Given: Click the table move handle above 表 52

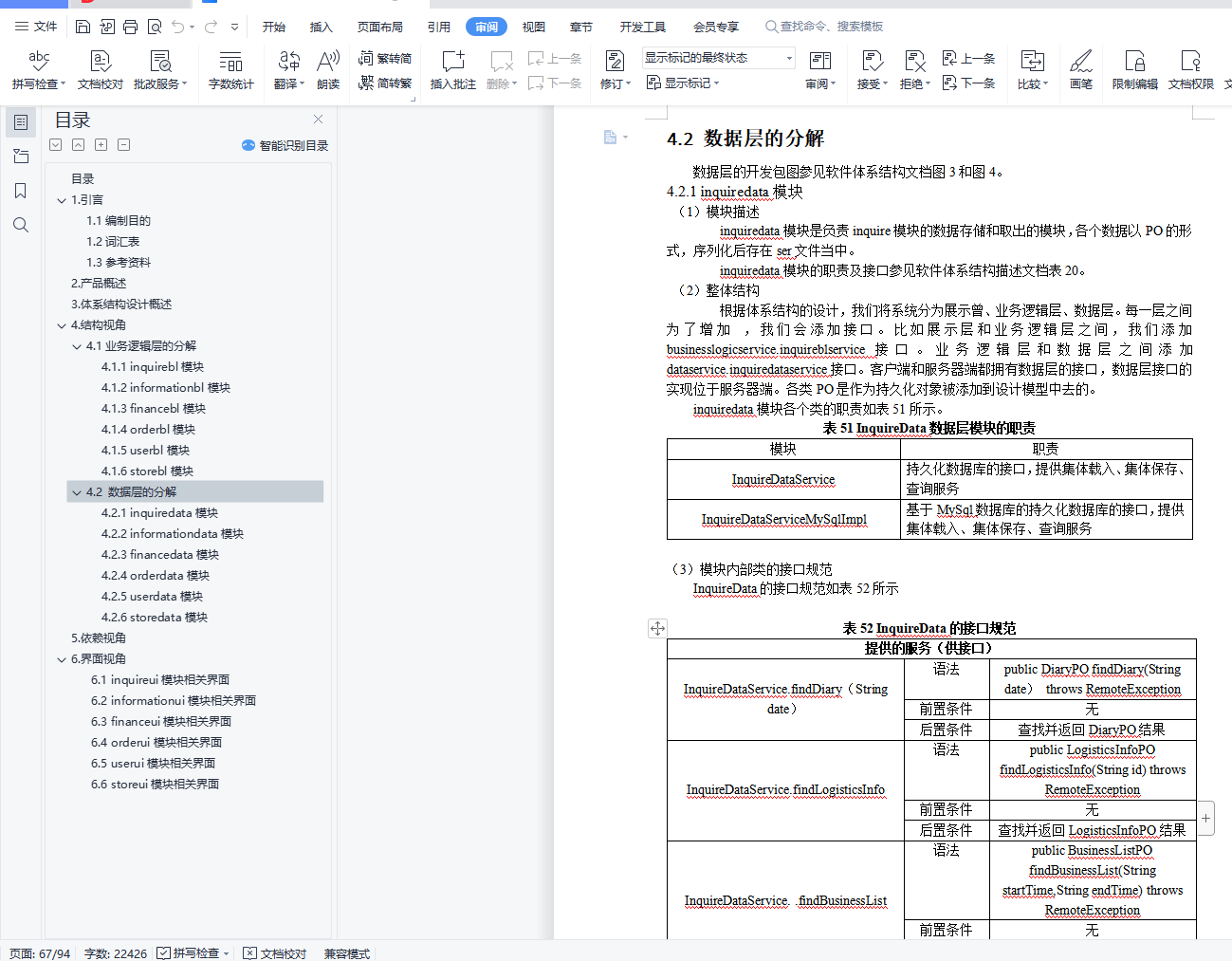Looking at the screenshot, I should coord(657,628).
